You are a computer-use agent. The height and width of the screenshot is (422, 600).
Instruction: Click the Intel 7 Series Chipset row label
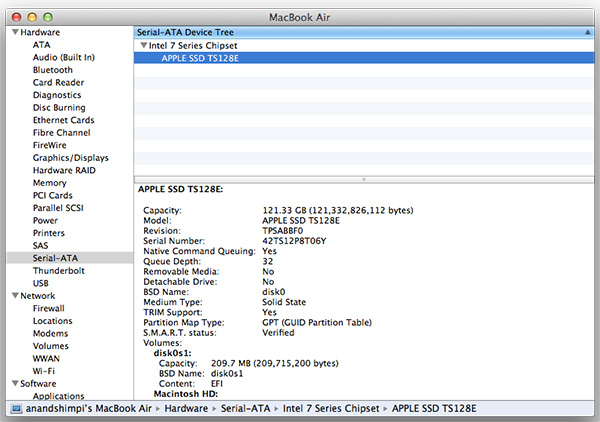coord(193,46)
